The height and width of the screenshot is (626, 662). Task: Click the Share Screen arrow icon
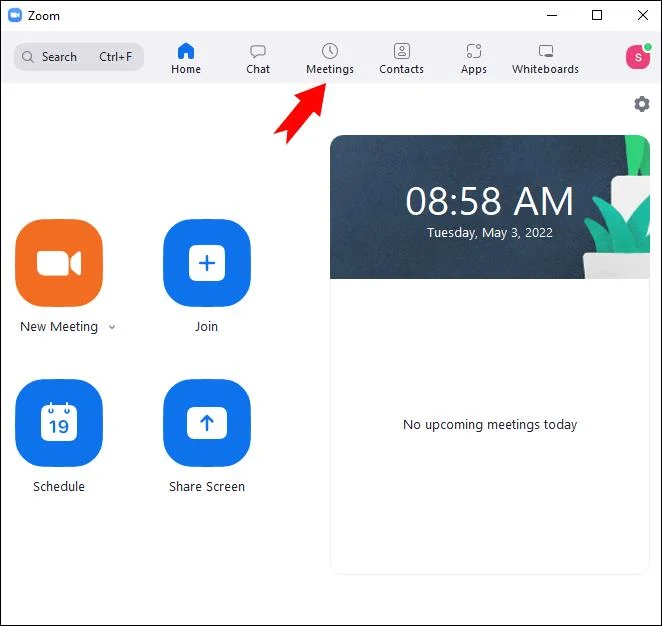click(x=207, y=423)
